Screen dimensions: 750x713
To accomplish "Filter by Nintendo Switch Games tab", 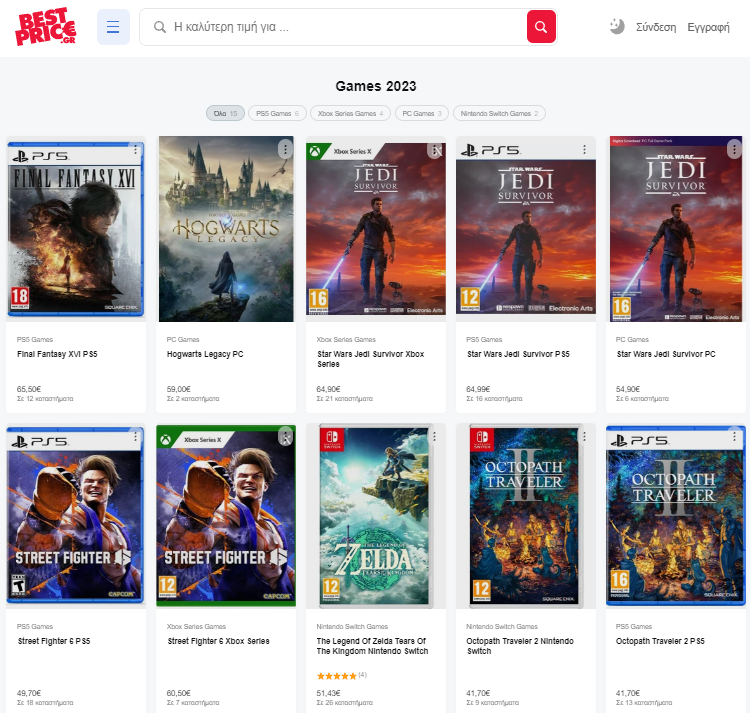I will point(499,113).
